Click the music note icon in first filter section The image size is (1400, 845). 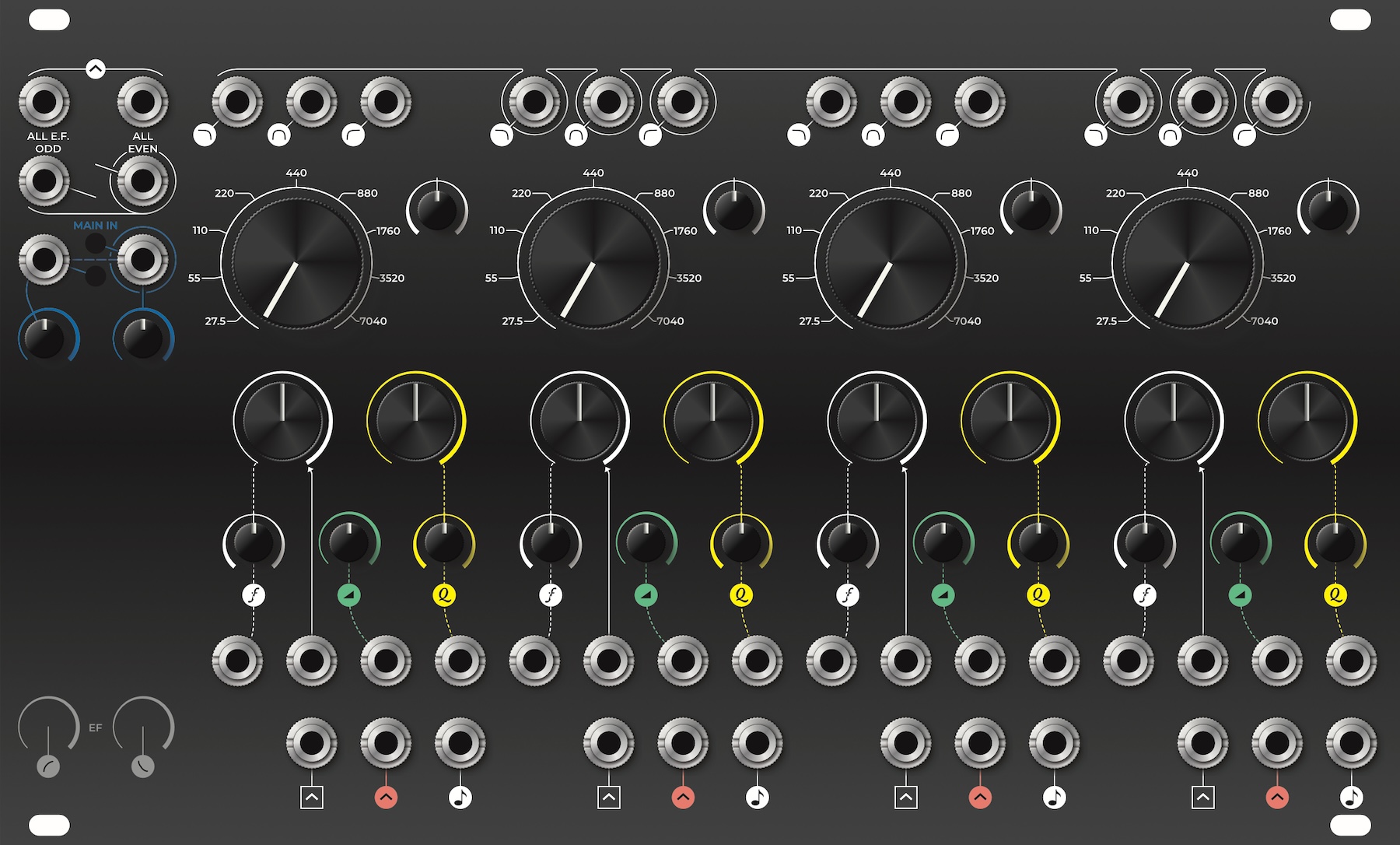coord(460,798)
